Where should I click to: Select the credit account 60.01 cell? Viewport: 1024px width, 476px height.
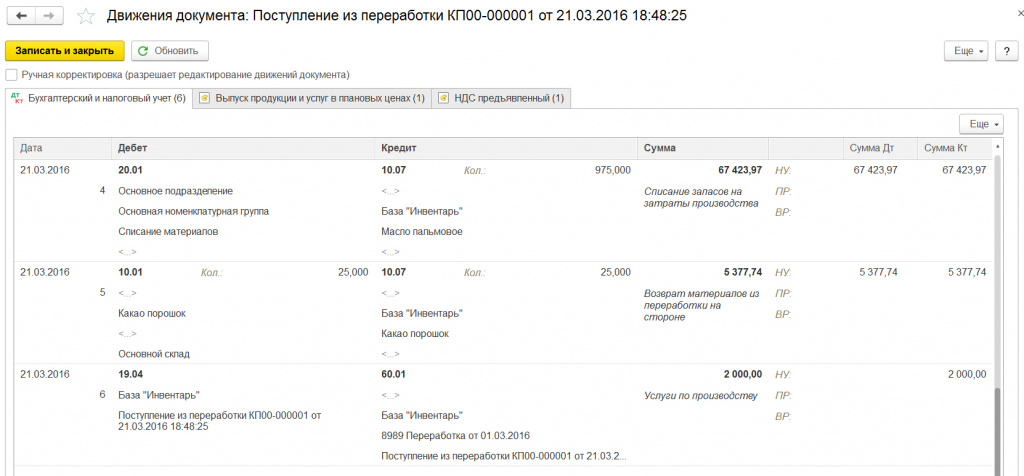click(394, 374)
